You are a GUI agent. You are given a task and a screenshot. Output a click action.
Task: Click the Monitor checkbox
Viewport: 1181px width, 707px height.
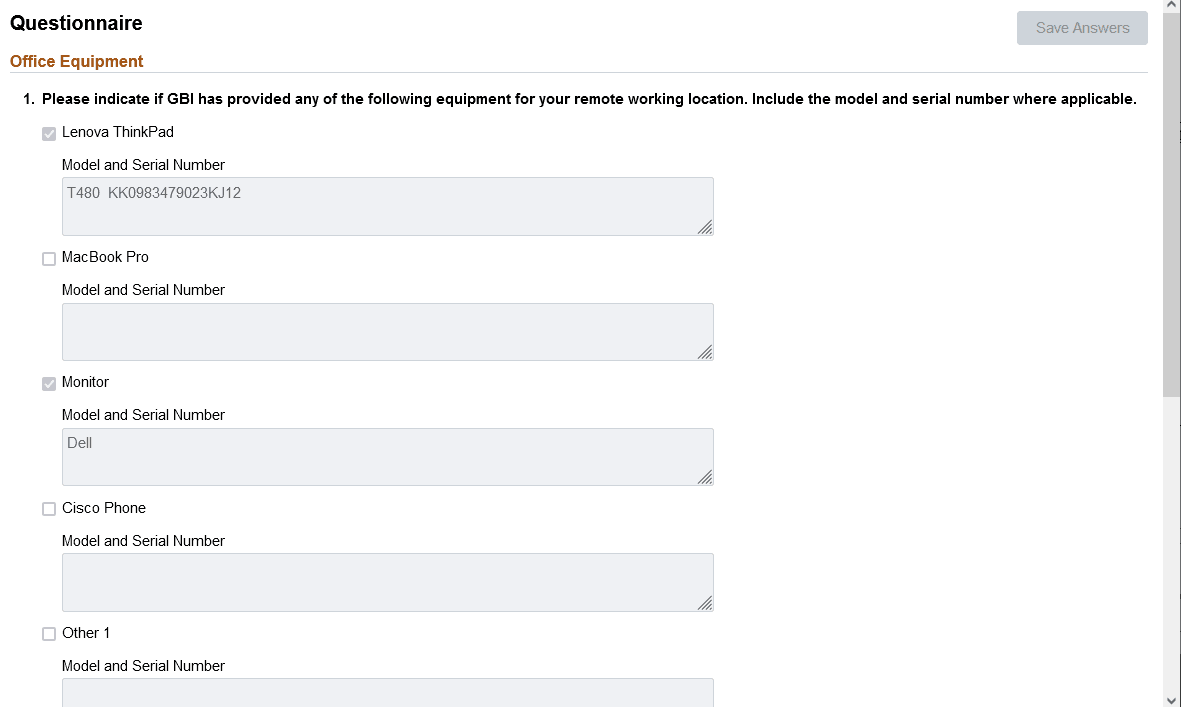49,383
